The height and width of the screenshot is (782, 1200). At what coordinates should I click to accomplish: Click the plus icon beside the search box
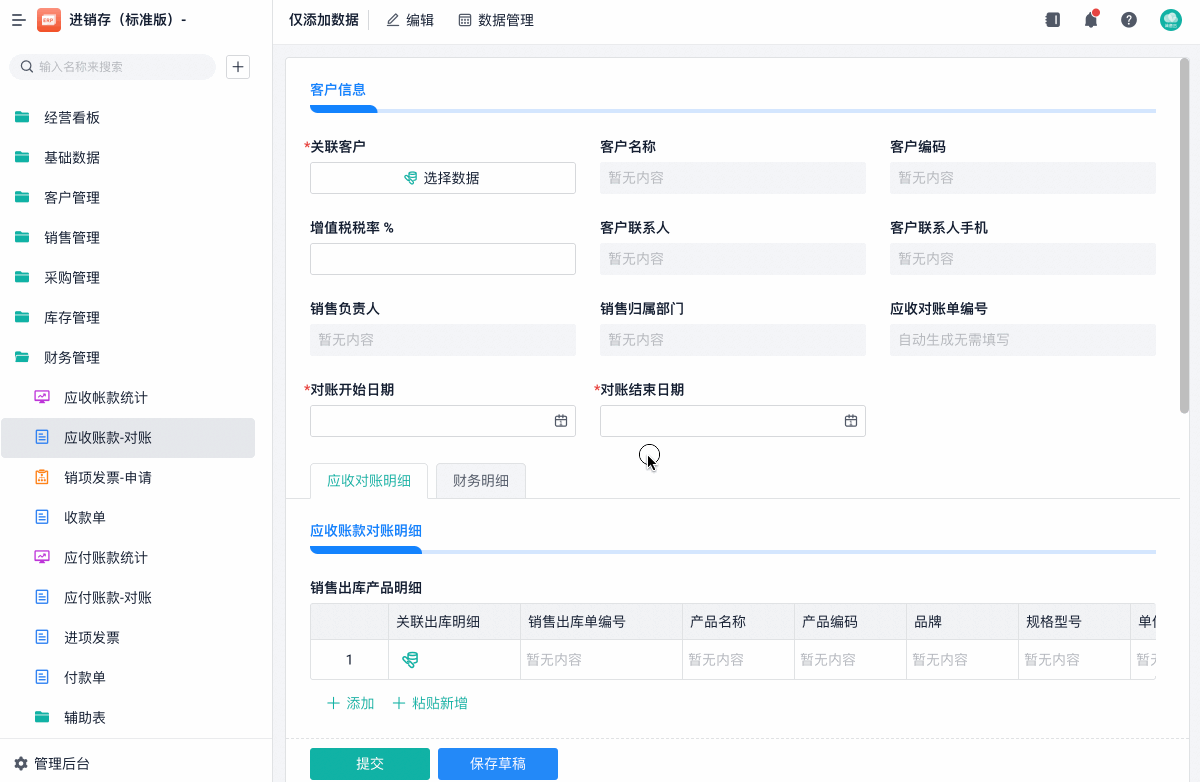tap(238, 67)
